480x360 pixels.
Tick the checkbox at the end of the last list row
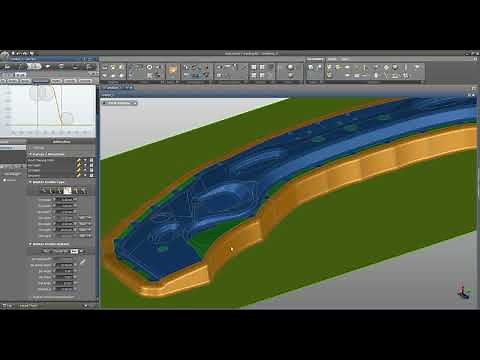tap(92, 175)
